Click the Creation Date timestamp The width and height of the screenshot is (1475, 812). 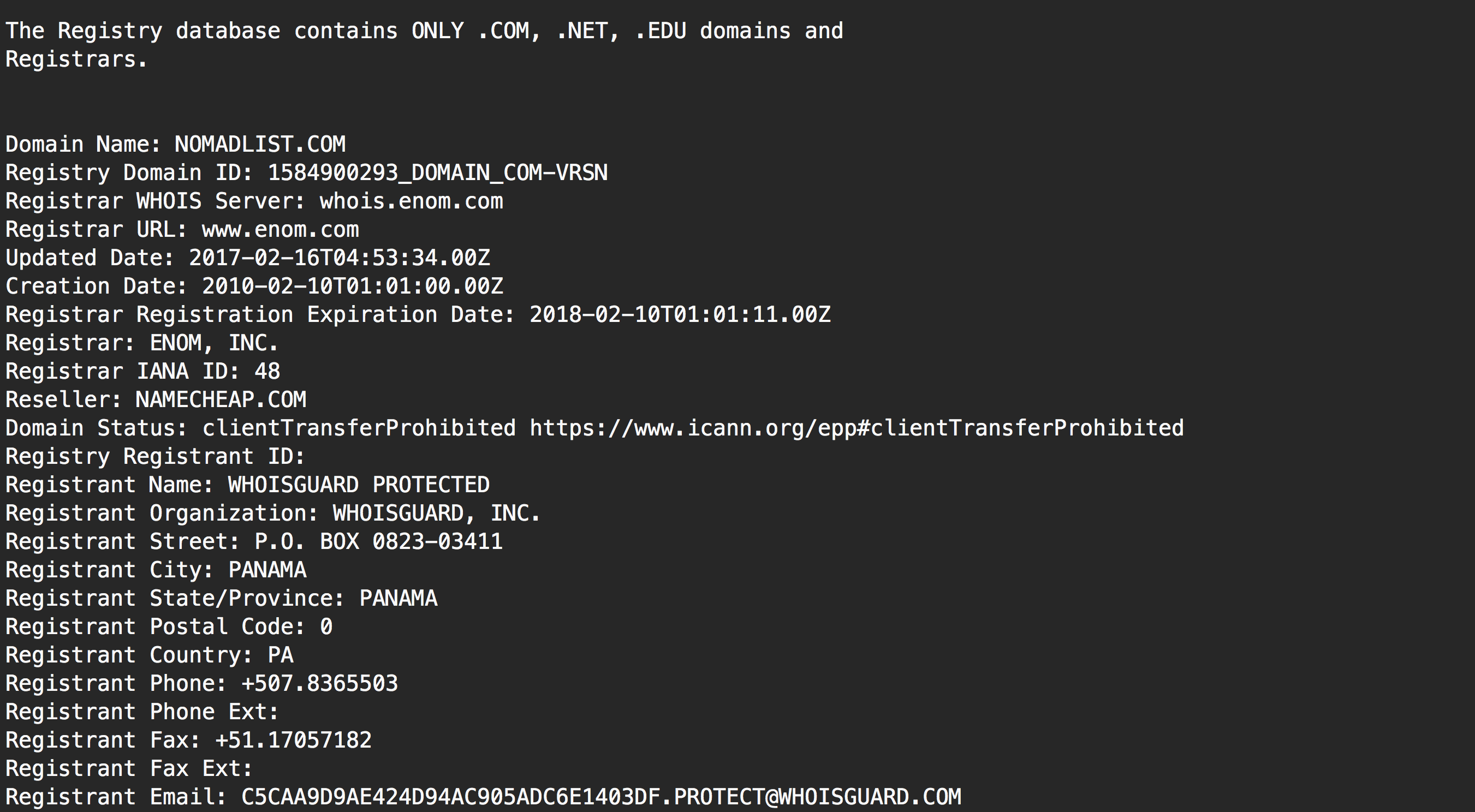[x=353, y=286]
